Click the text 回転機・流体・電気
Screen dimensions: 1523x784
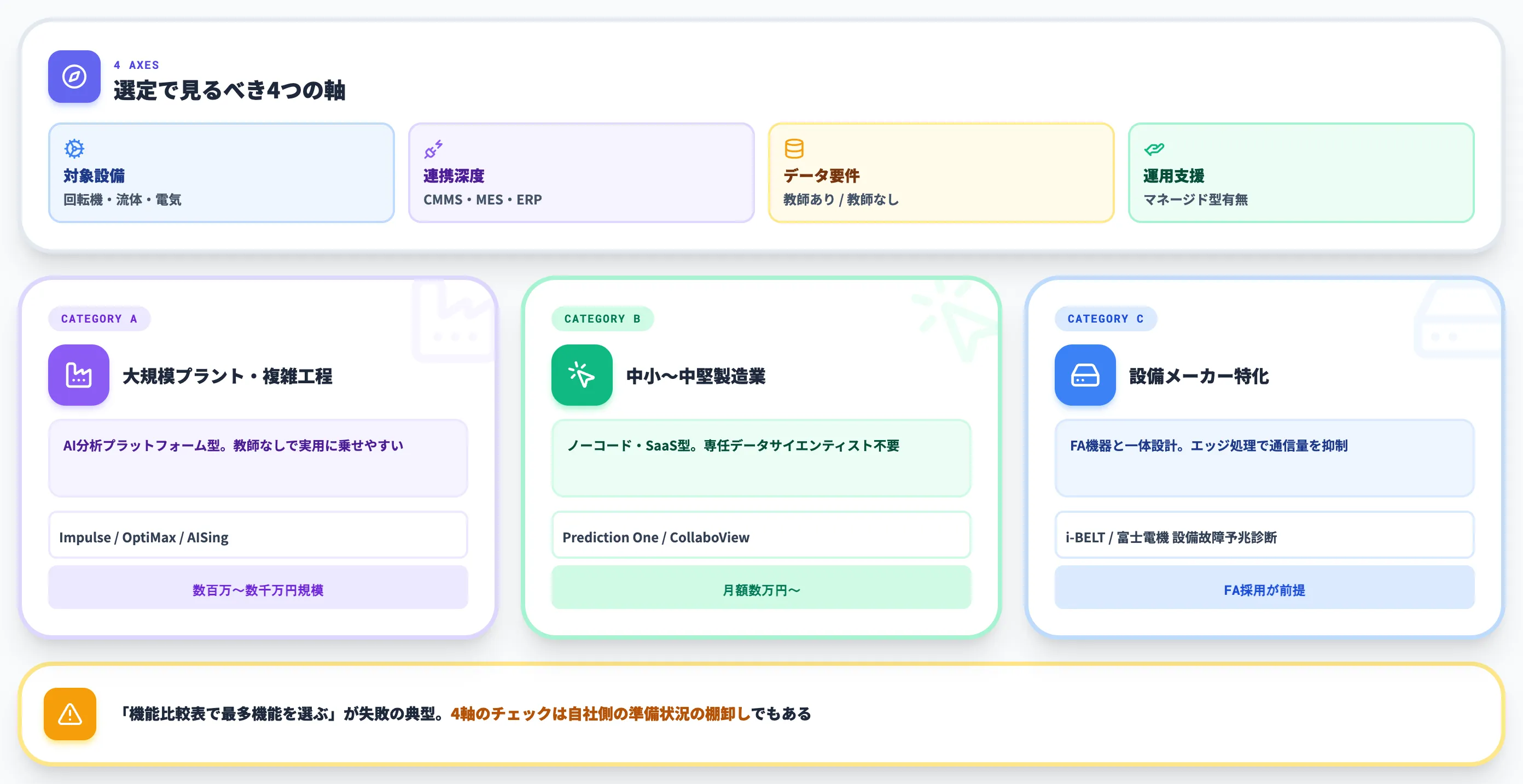[x=123, y=200]
